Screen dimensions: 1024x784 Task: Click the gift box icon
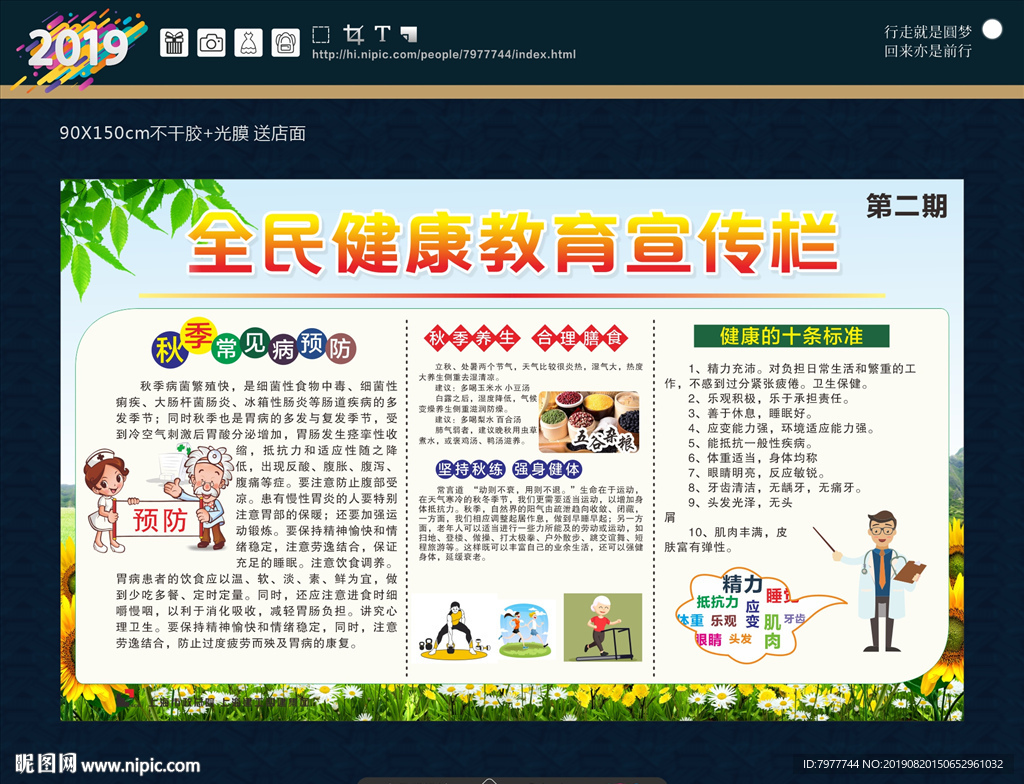pyautogui.click(x=174, y=43)
